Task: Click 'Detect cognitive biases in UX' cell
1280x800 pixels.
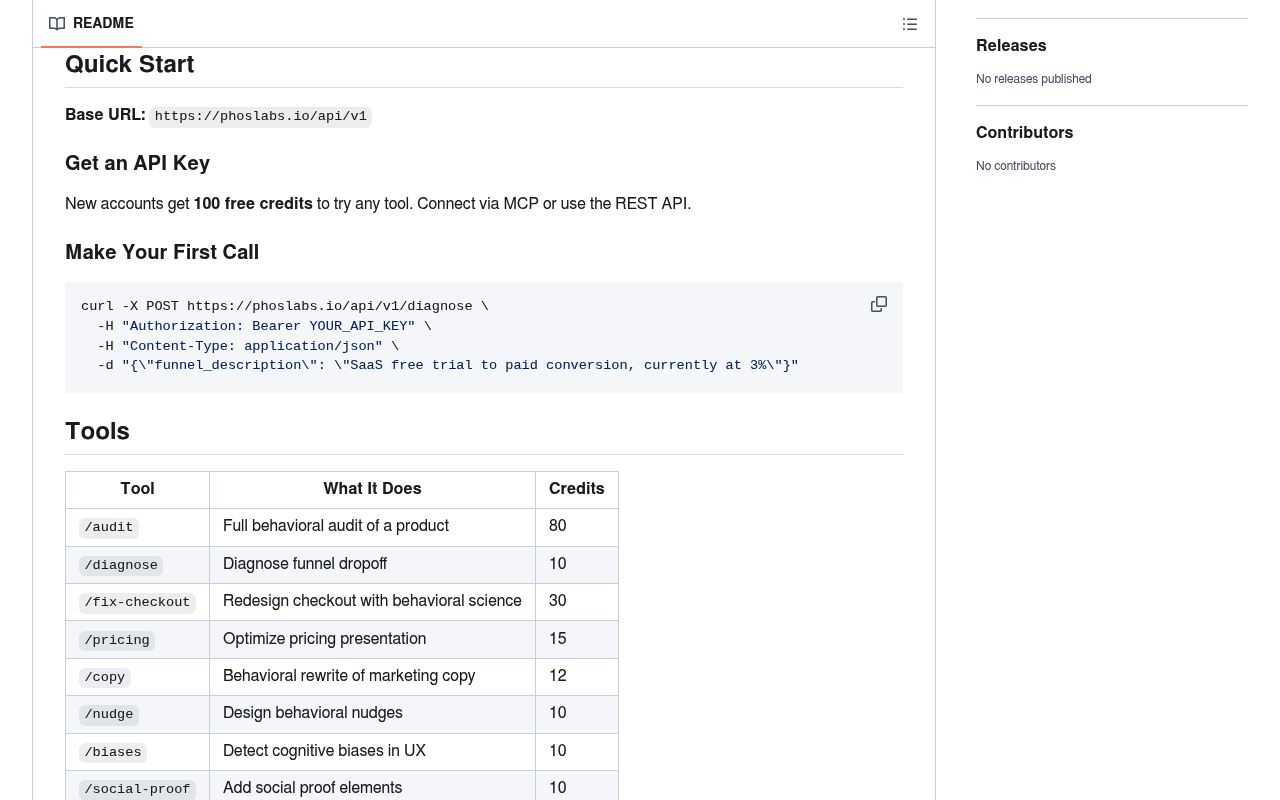Action: tap(372, 752)
